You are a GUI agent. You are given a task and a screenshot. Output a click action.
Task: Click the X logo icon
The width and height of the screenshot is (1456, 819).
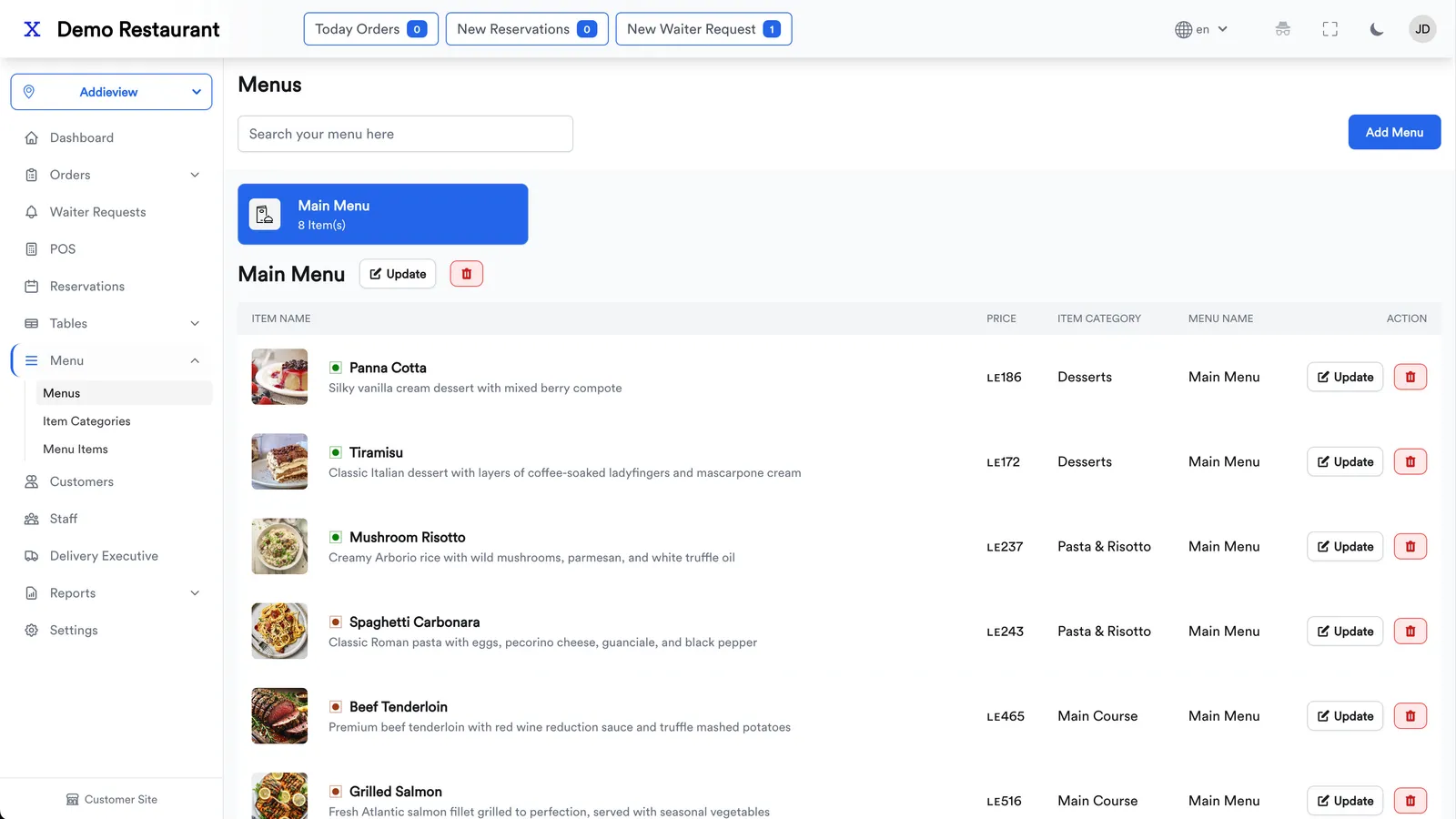coord(32,29)
